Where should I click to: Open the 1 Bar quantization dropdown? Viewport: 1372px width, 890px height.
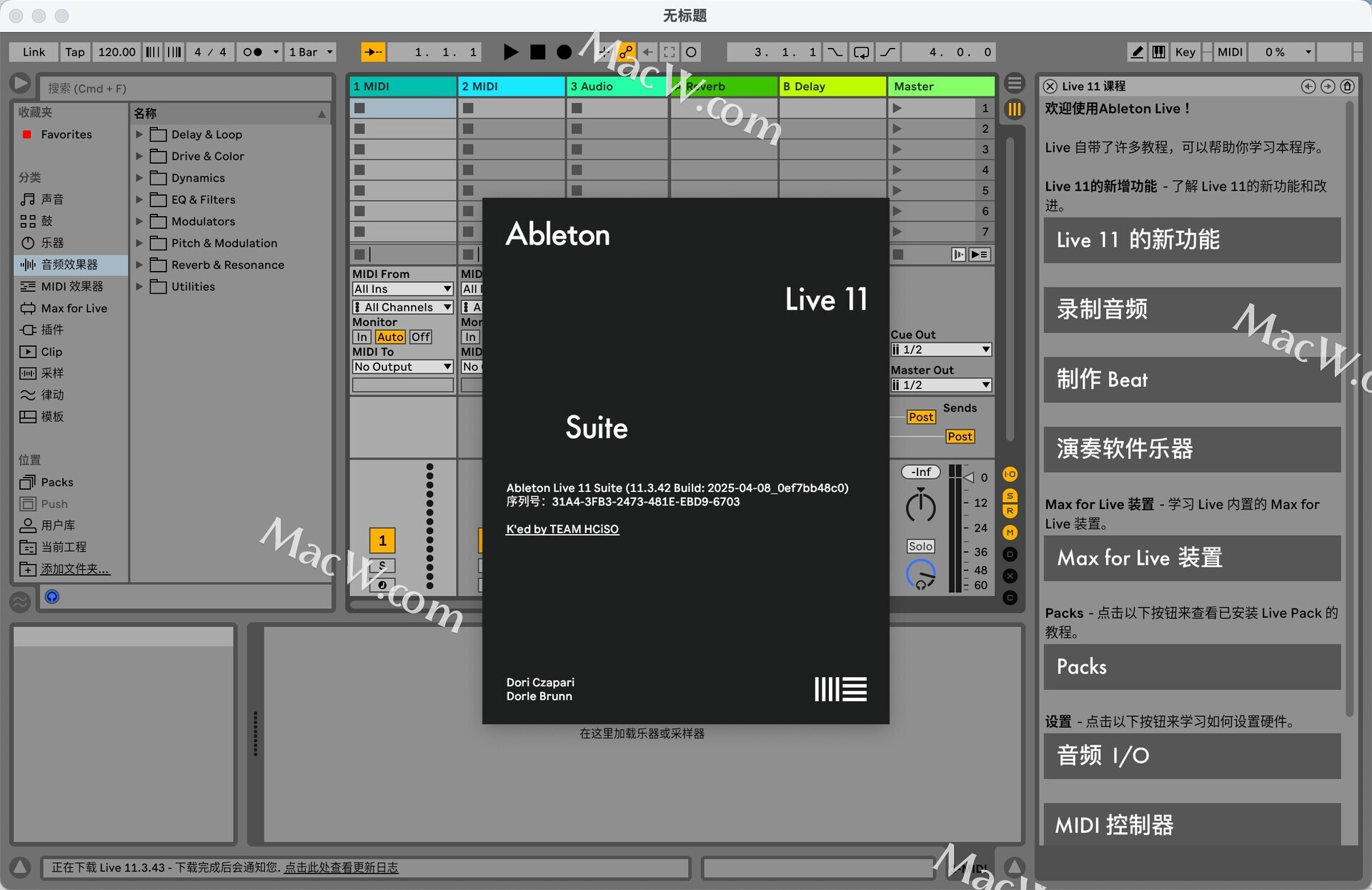click(x=310, y=52)
